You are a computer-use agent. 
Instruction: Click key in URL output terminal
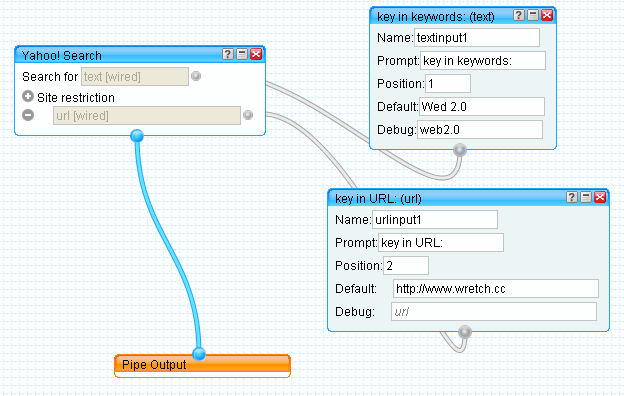(465, 332)
